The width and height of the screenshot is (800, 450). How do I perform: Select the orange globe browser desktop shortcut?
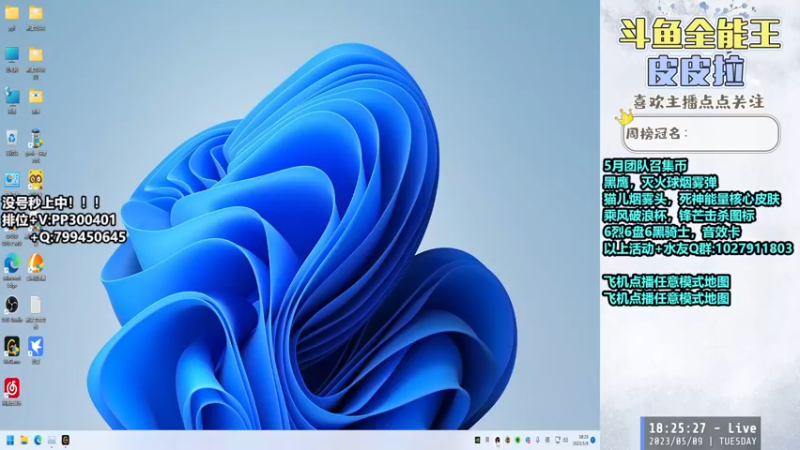[x=36, y=263]
